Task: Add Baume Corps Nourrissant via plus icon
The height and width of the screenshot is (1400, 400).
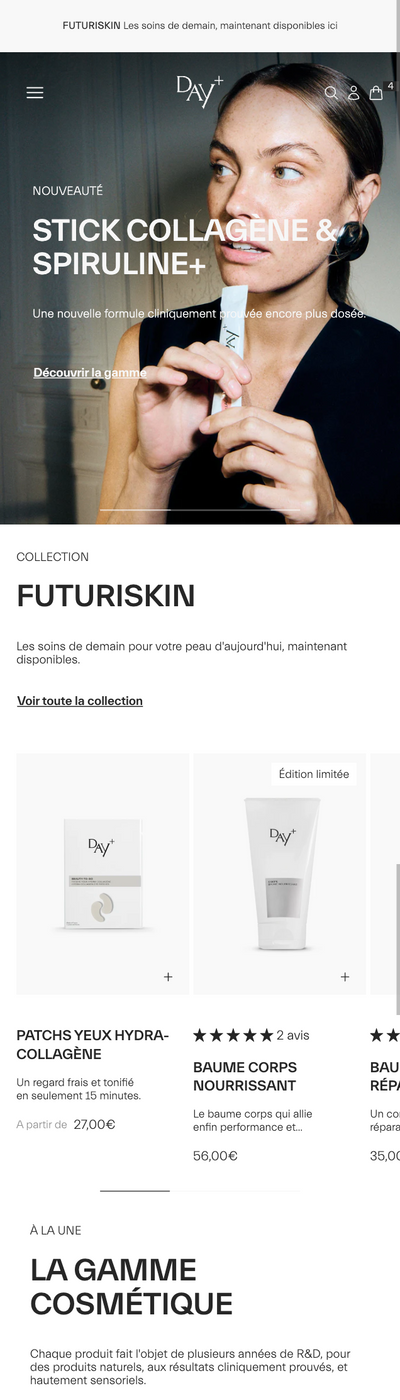Action: pyautogui.click(x=345, y=977)
